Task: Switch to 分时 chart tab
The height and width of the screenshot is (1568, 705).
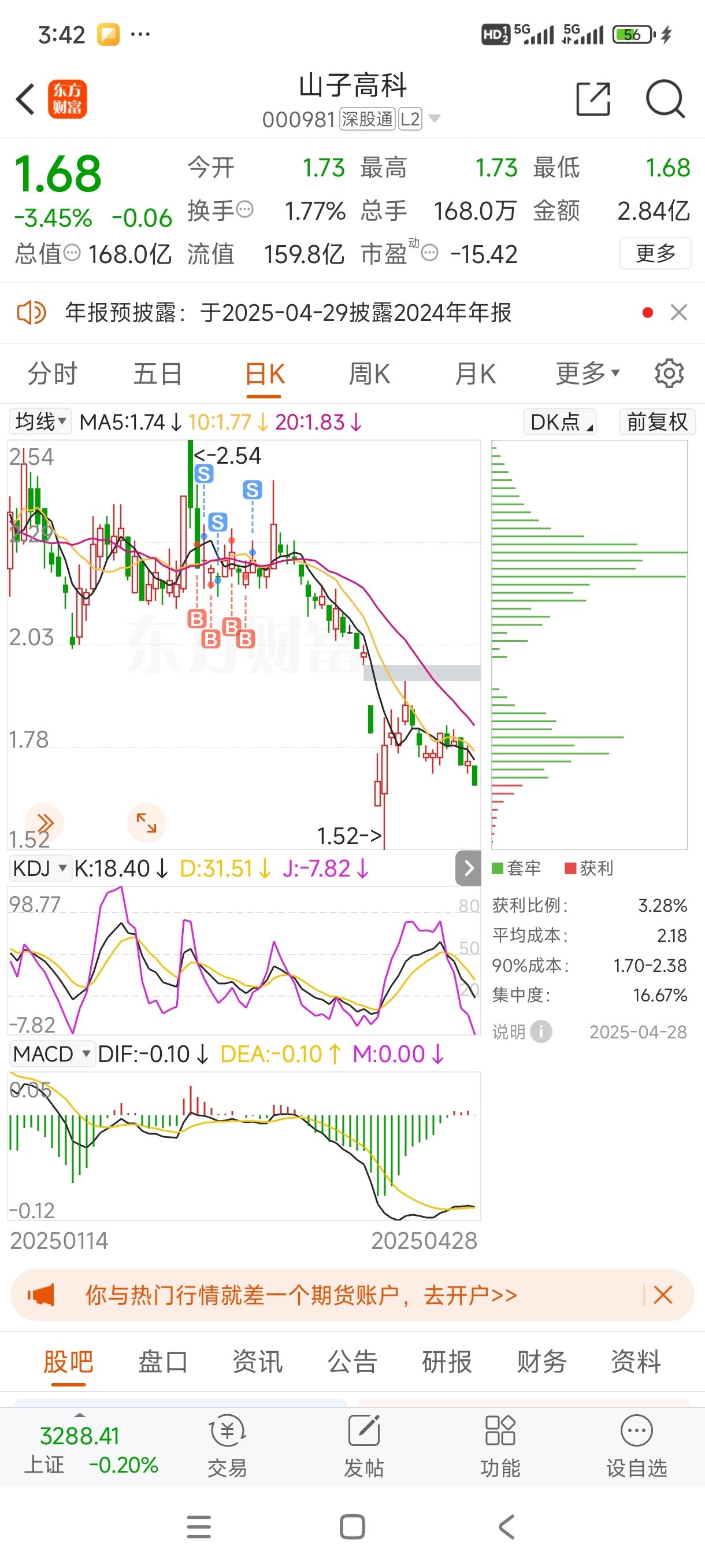Action: pos(53,373)
